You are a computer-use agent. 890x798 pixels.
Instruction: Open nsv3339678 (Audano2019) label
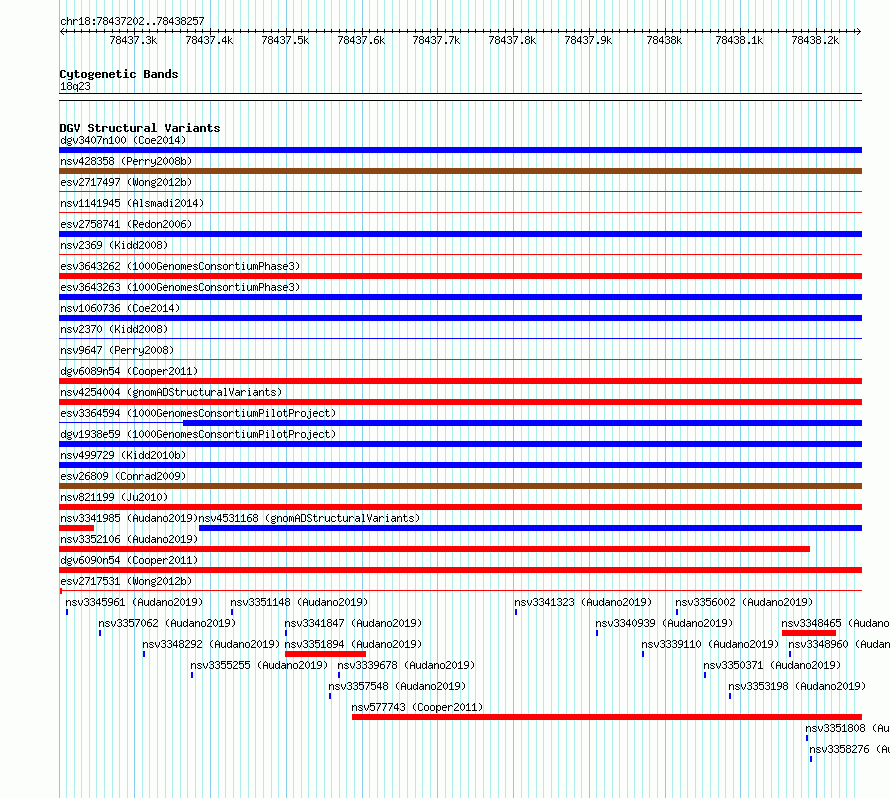pyautogui.click(x=406, y=665)
